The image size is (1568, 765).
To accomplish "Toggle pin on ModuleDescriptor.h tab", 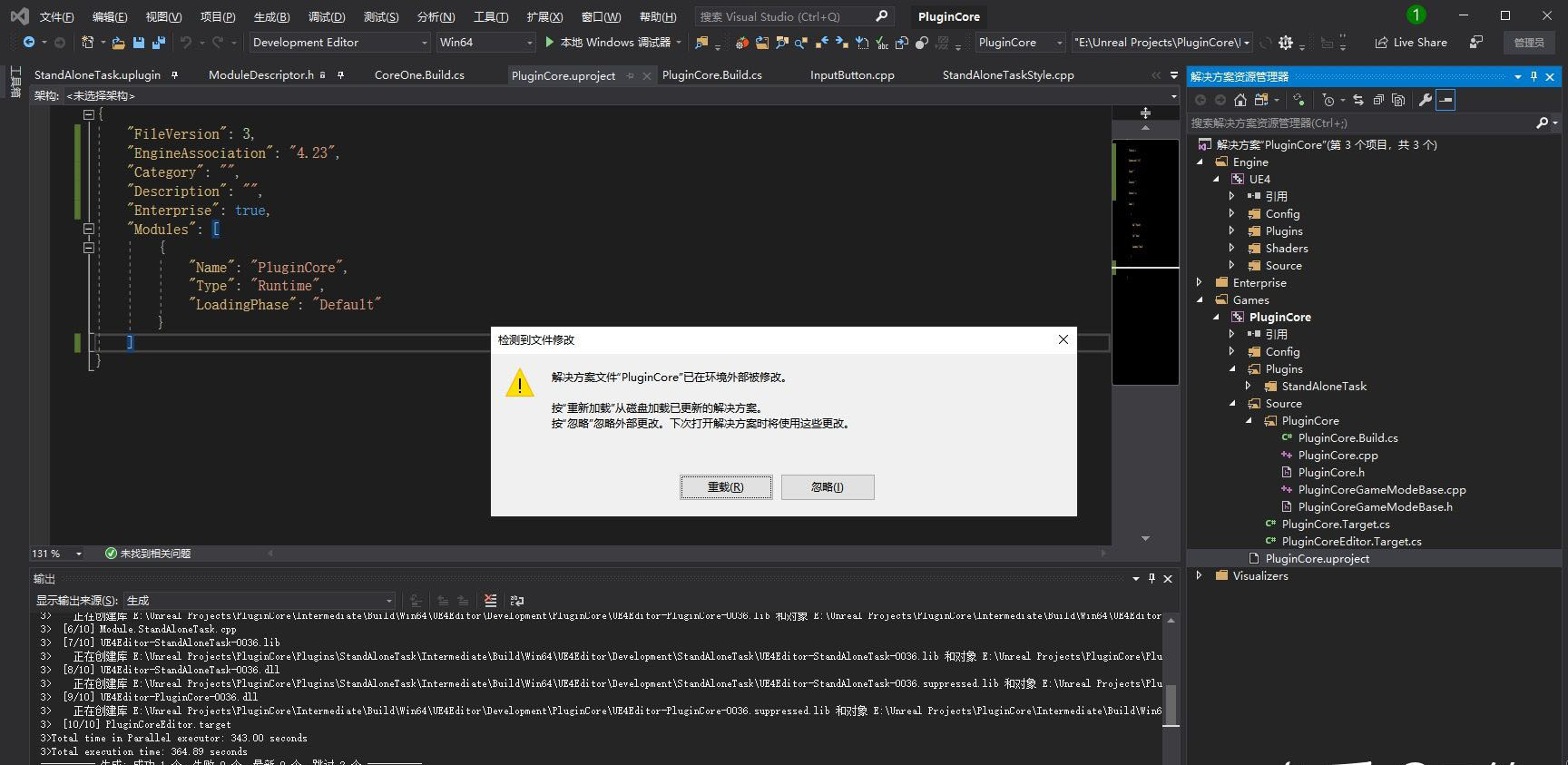I will pos(340,75).
